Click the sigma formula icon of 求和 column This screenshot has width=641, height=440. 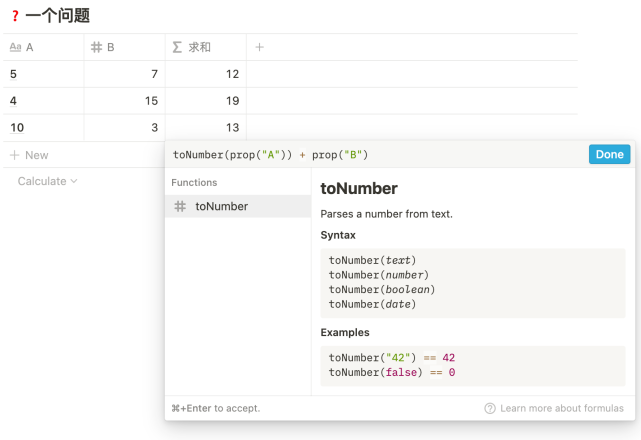[x=177, y=47]
